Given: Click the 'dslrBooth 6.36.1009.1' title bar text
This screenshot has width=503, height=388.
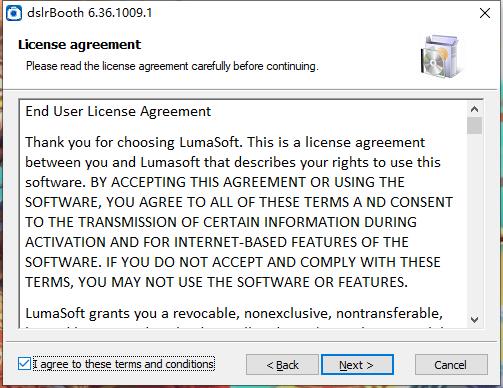Looking at the screenshot, I should click(90, 13).
